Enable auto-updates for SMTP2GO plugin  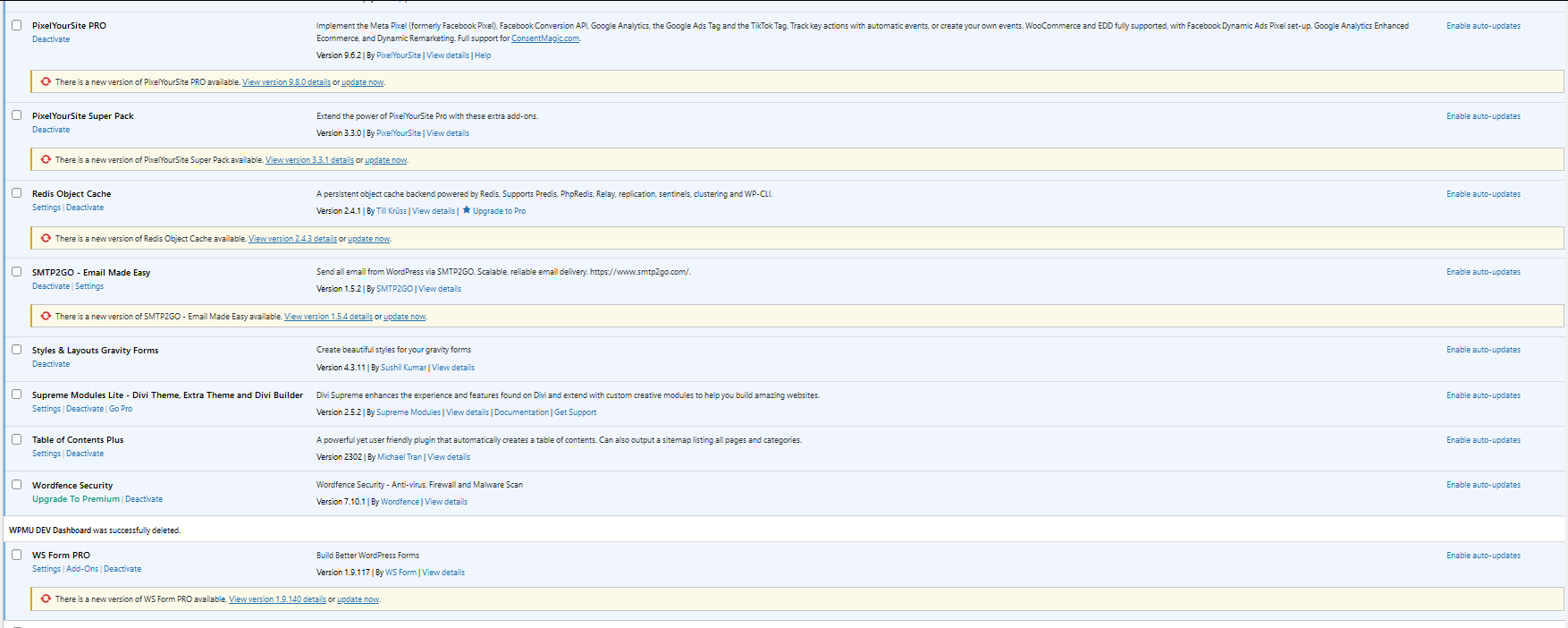tap(1483, 272)
